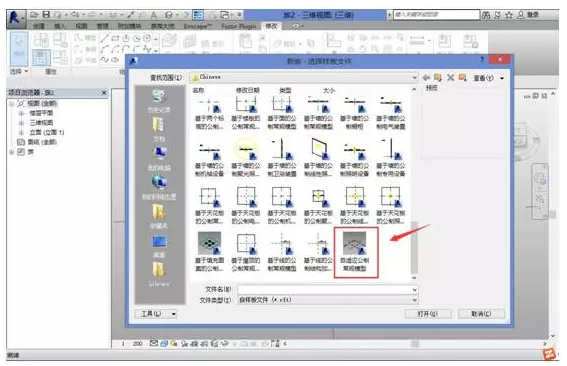Open 桌面 in dialog sidebar

(159, 246)
